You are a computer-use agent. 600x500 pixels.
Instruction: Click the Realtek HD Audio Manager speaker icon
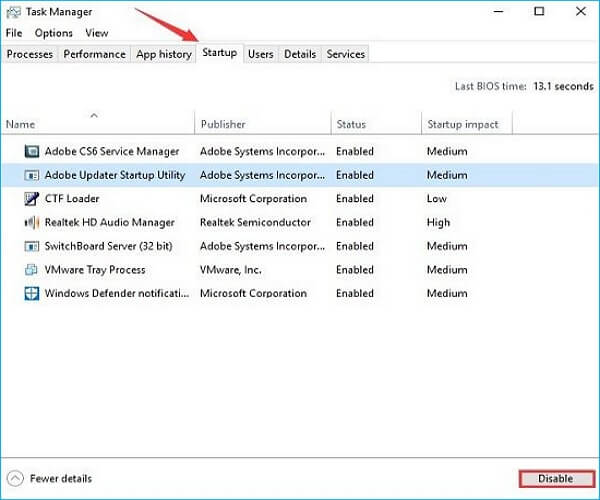click(31, 223)
